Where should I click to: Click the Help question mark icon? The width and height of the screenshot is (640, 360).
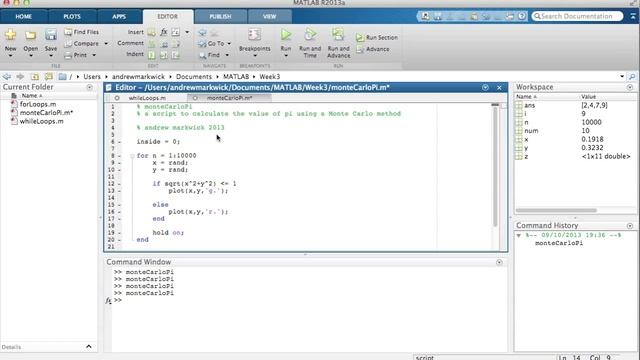pos(522,16)
